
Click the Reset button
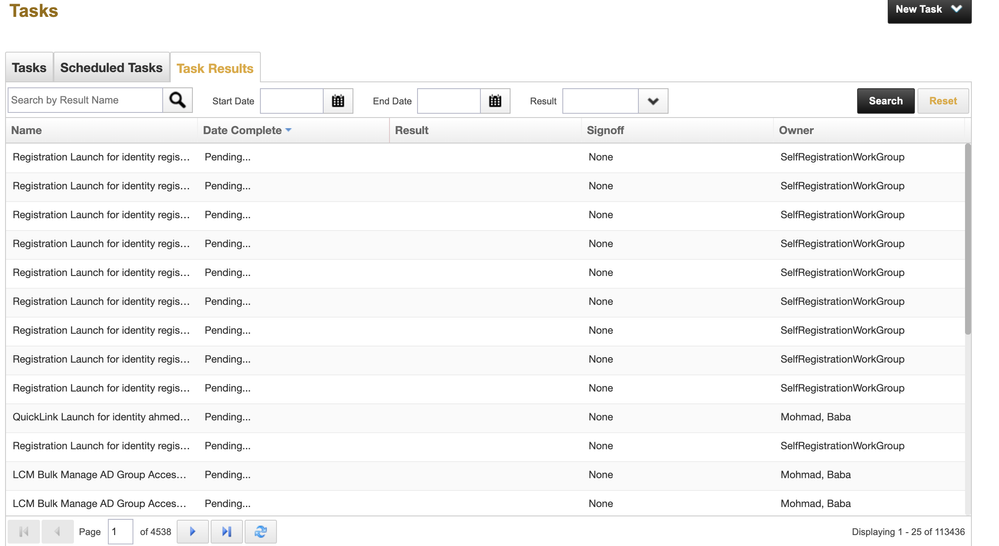pos(943,101)
